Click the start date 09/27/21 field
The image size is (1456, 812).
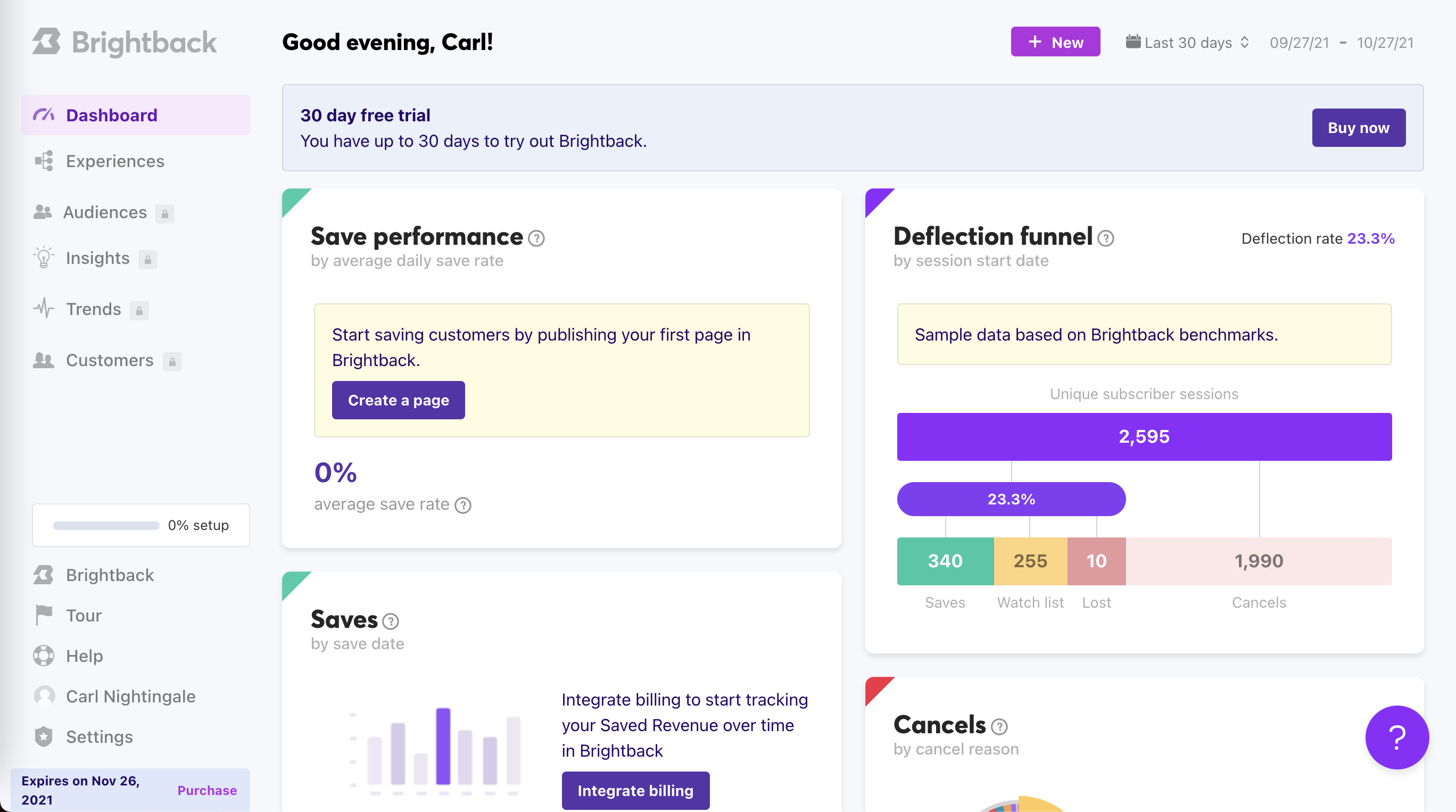click(1299, 43)
